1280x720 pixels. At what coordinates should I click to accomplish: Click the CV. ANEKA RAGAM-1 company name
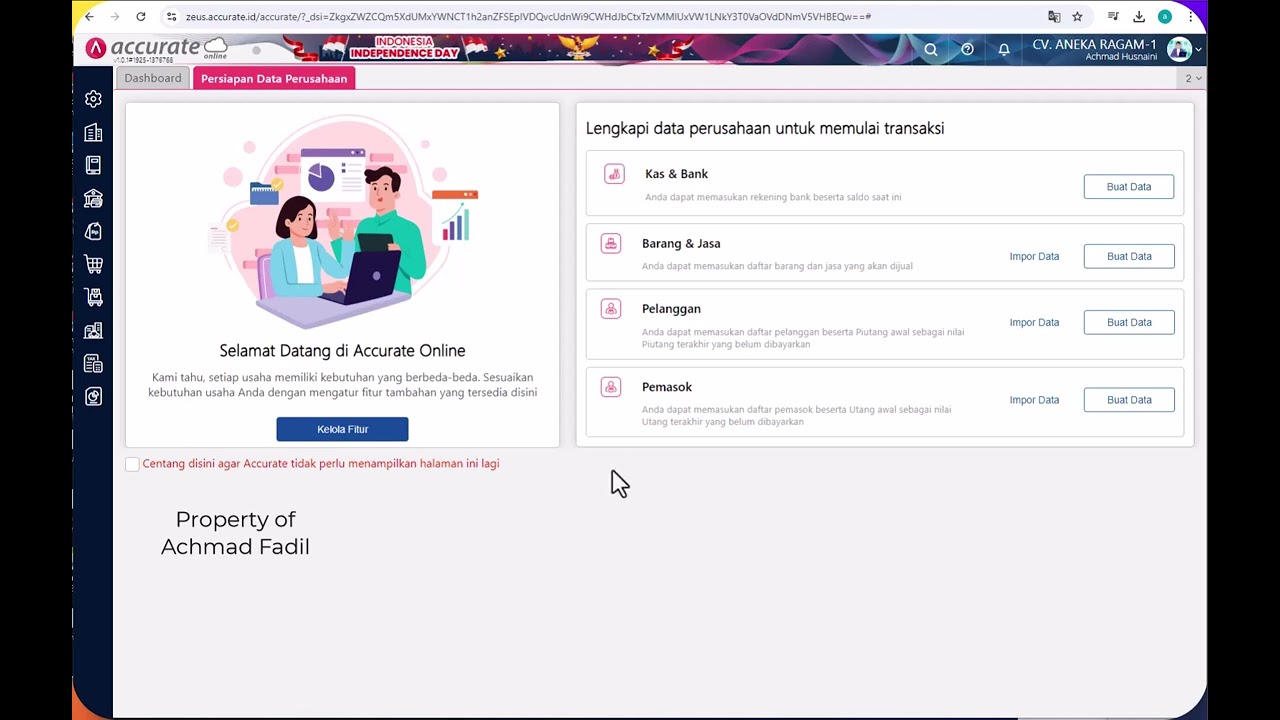[x=1094, y=44]
